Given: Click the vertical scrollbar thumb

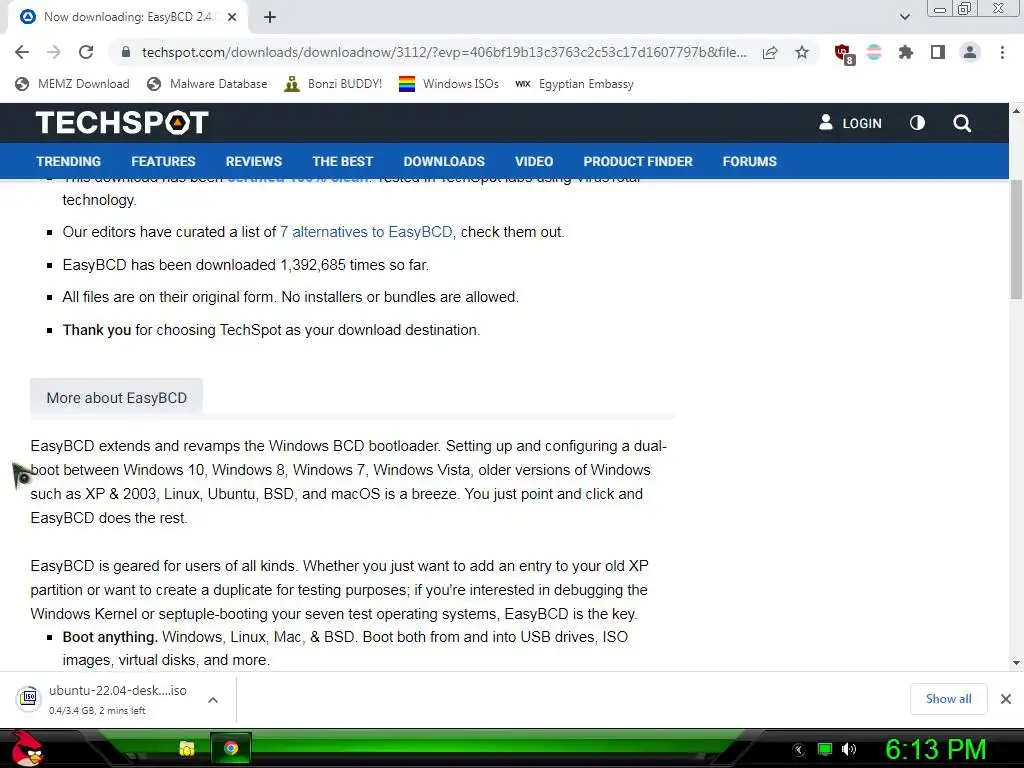Looking at the screenshot, I should [x=1016, y=239].
